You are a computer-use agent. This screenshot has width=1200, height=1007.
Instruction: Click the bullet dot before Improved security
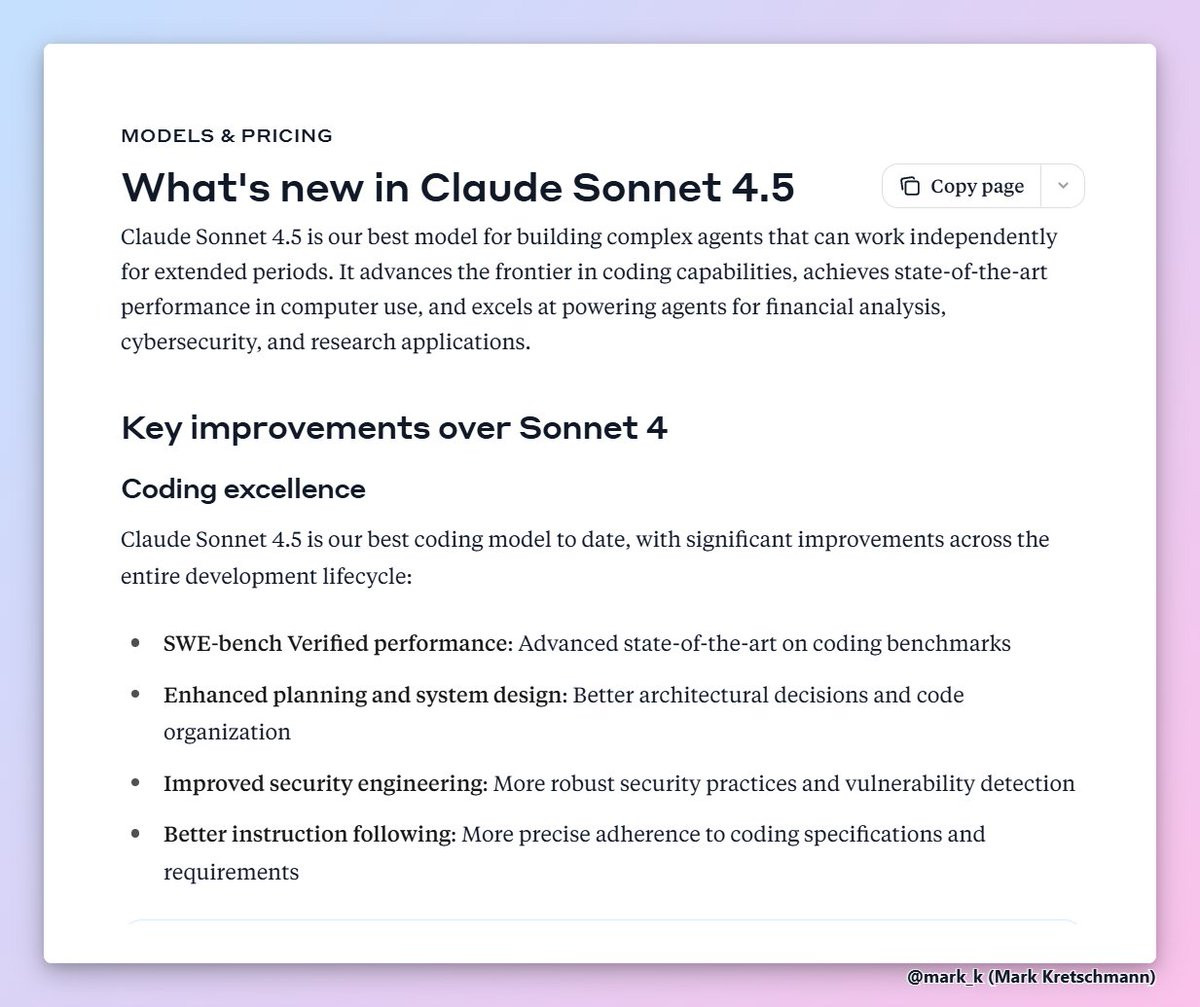[x=135, y=783]
